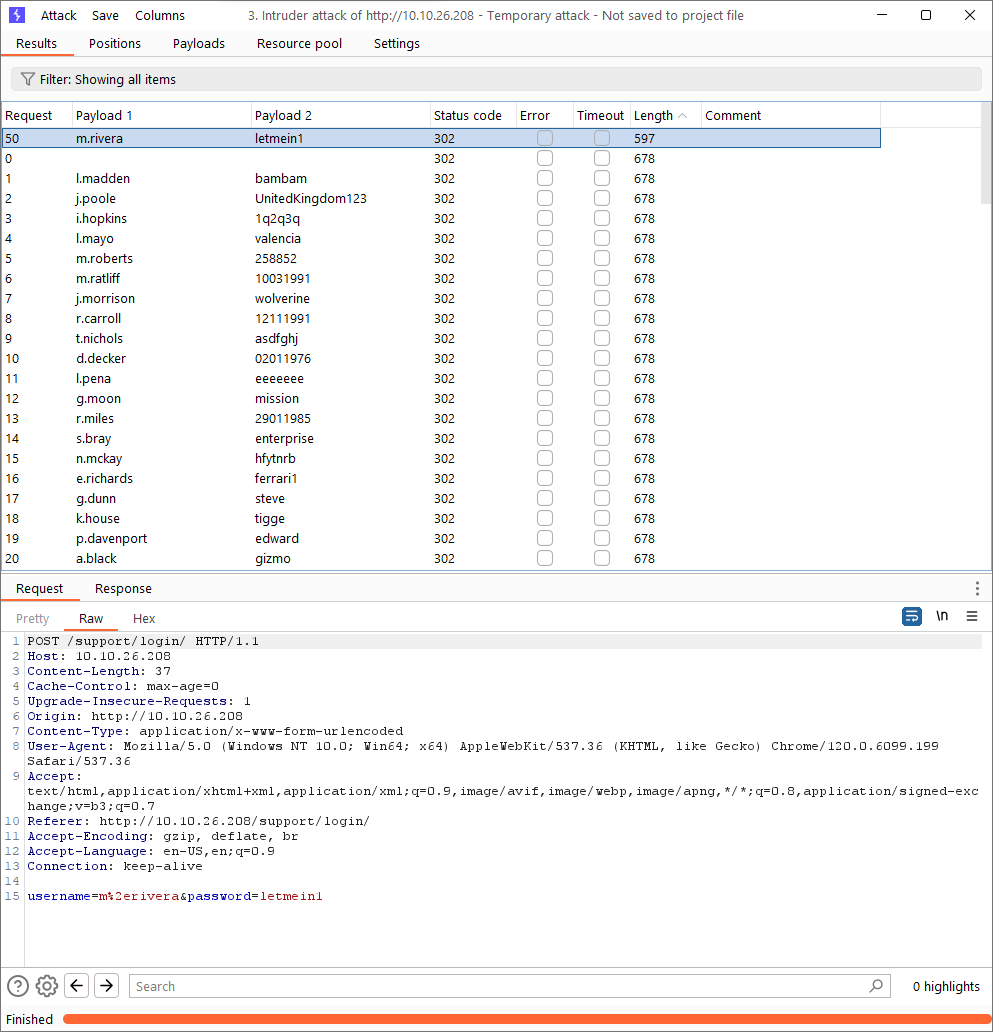
Task: Toggle Error checkbox for l.madden row
Action: coord(545,178)
